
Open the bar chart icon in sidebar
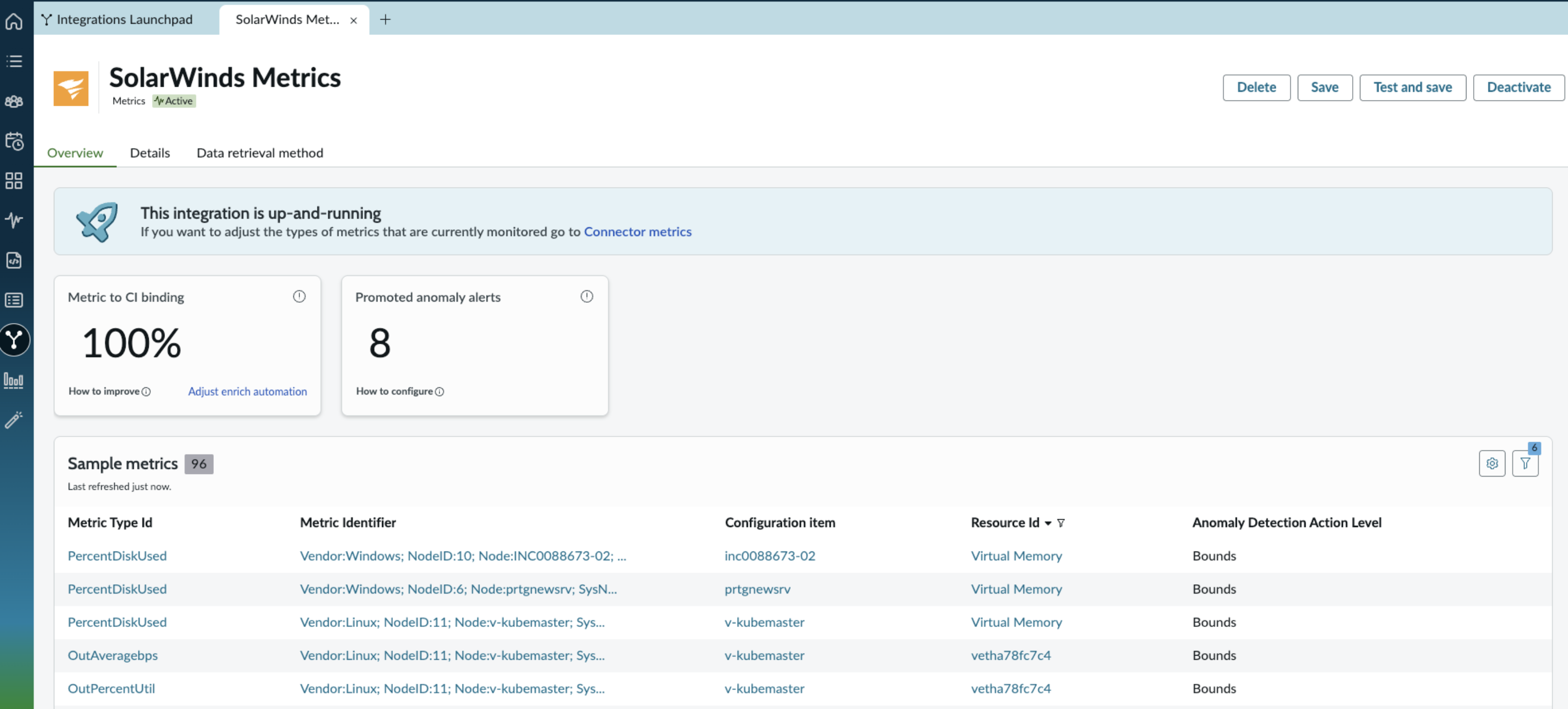click(14, 381)
